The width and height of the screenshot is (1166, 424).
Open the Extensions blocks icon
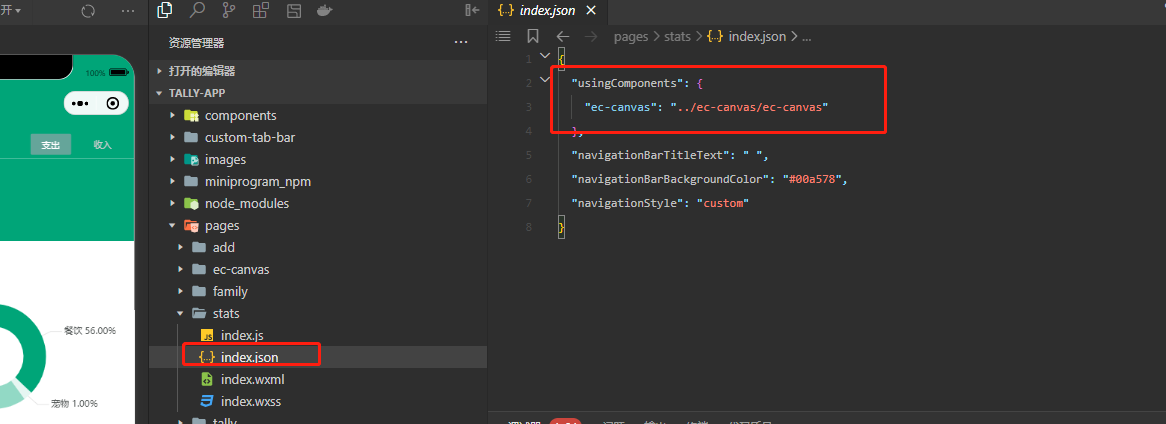point(261,10)
